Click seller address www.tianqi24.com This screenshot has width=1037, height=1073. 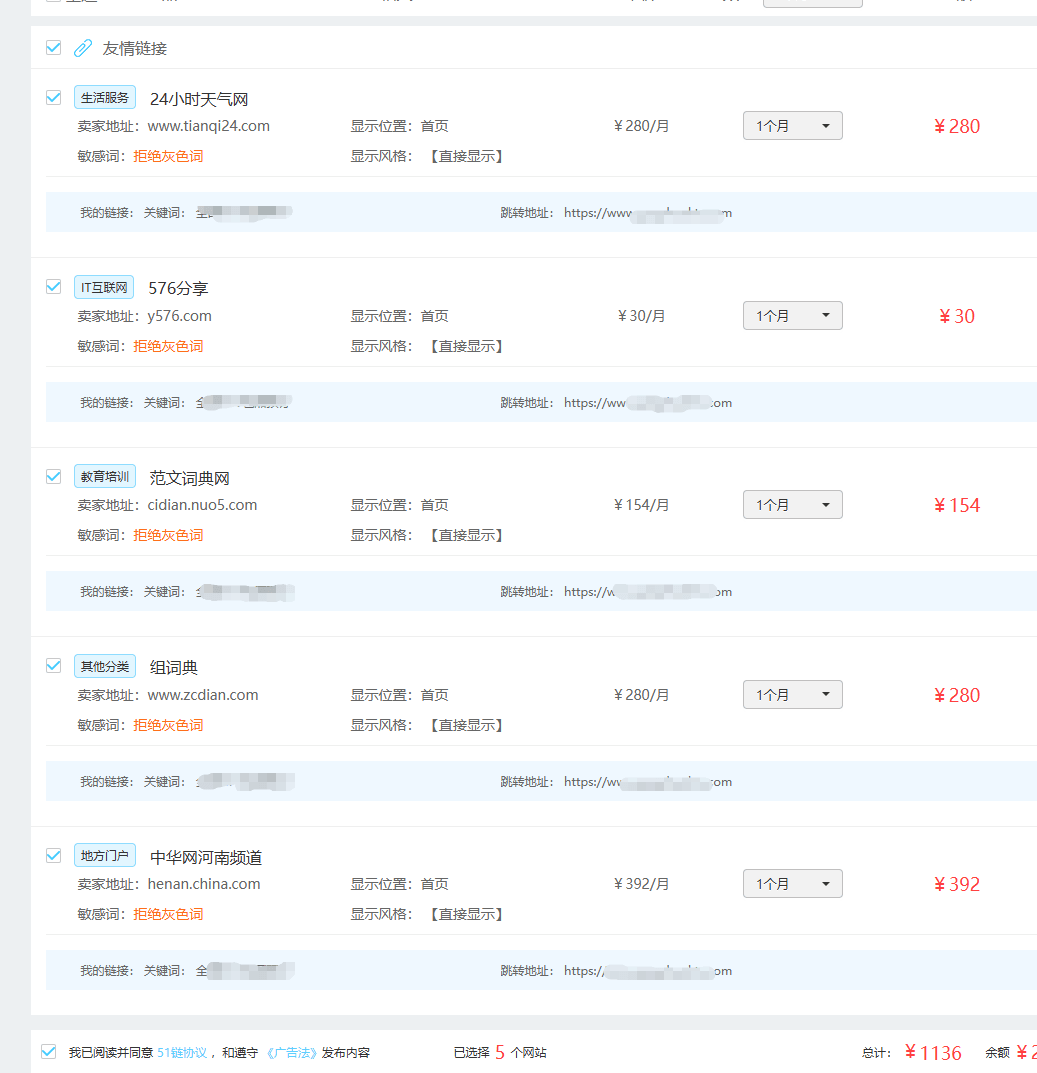pyautogui.click(x=209, y=126)
